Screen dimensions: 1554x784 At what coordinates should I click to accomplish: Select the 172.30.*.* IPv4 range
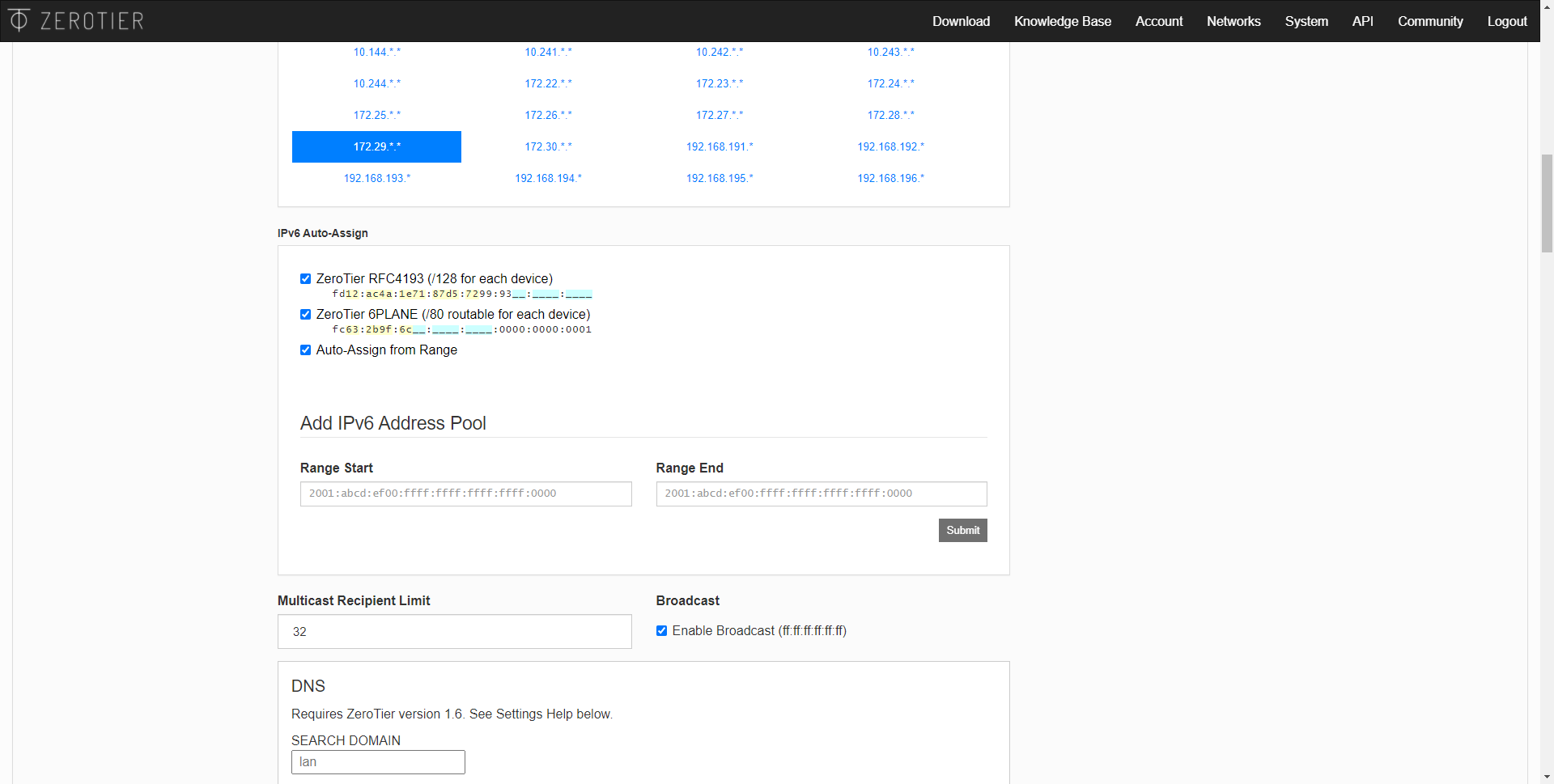pos(548,146)
